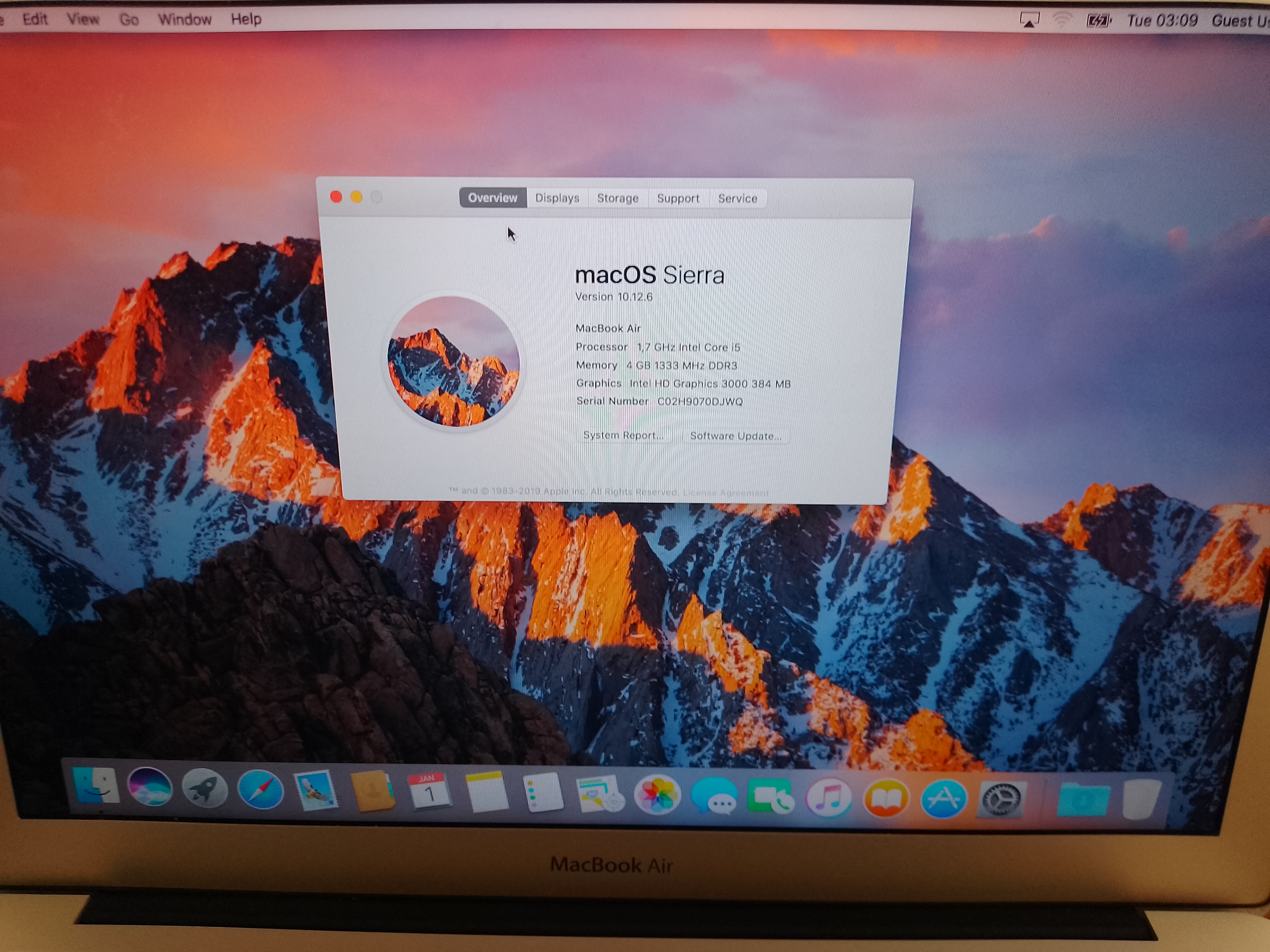
Task: Switch to the Displays tab
Action: point(557,198)
